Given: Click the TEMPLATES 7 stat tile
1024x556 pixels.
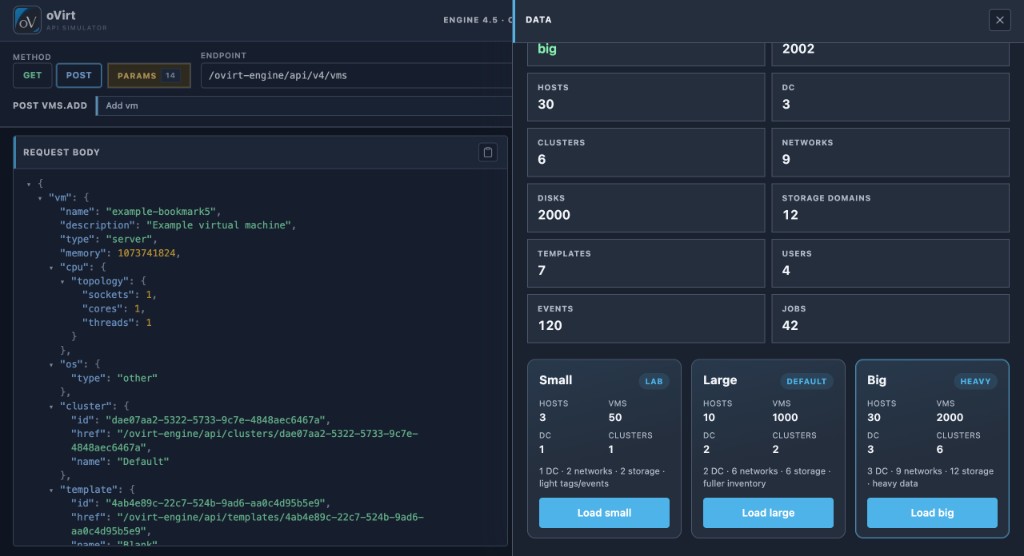Looking at the screenshot, I should pos(646,263).
